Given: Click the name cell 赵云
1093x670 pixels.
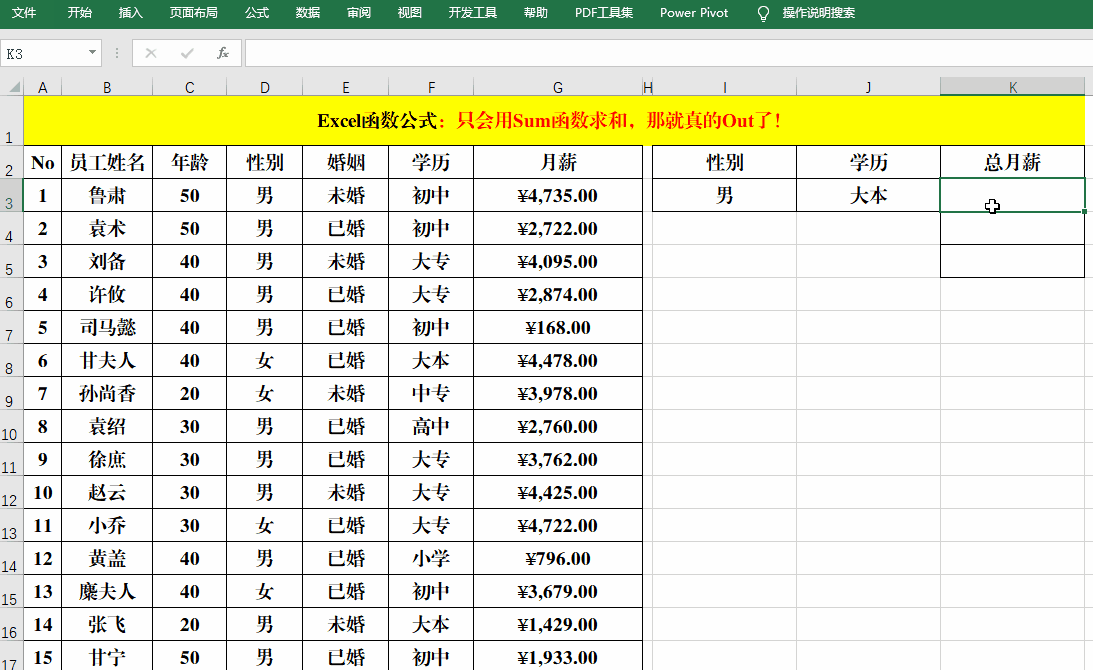Looking at the screenshot, I should click(107, 492).
